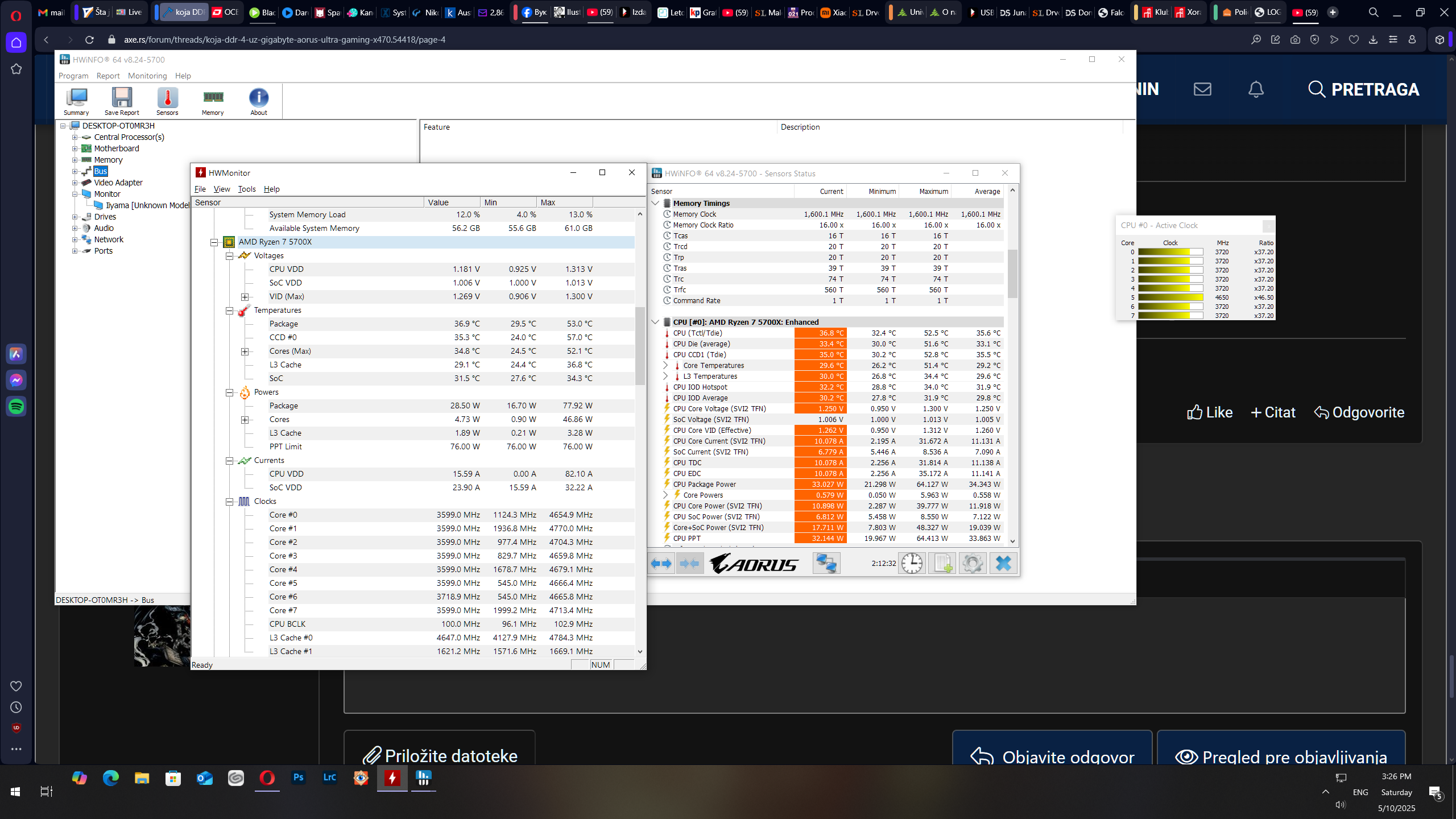Image resolution: width=1456 pixels, height=819 pixels.
Task: Open forum mail inbox icon
Action: pos(1202,89)
